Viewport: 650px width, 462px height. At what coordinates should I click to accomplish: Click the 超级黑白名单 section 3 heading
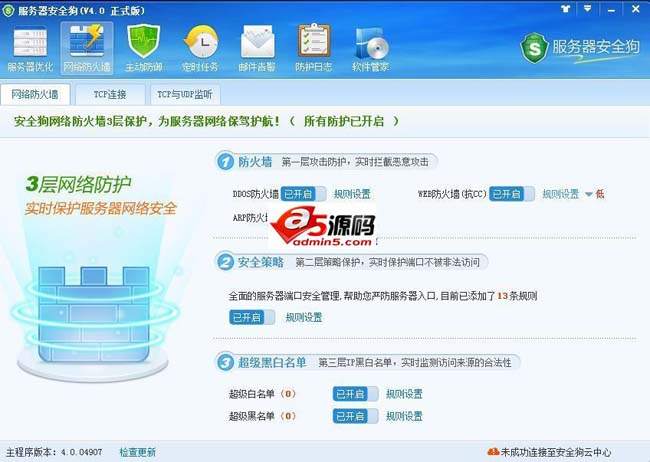[272, 362]
